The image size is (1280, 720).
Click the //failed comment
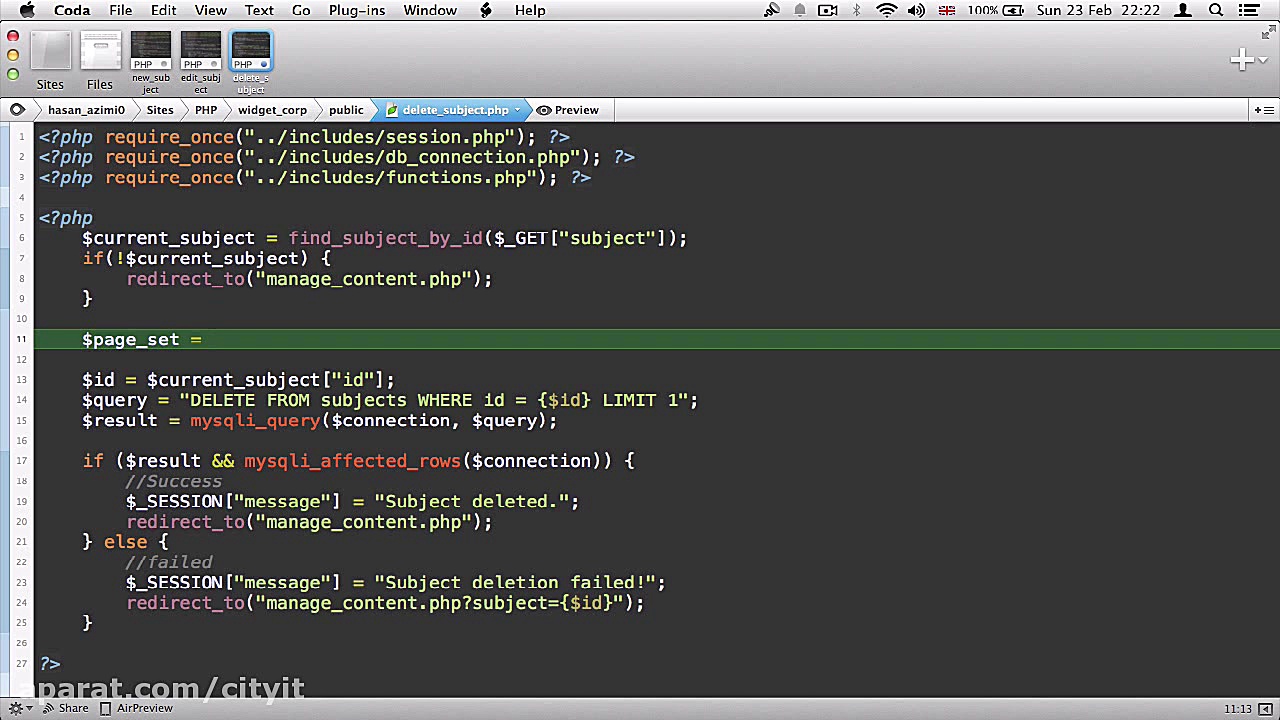coord(169,562)
